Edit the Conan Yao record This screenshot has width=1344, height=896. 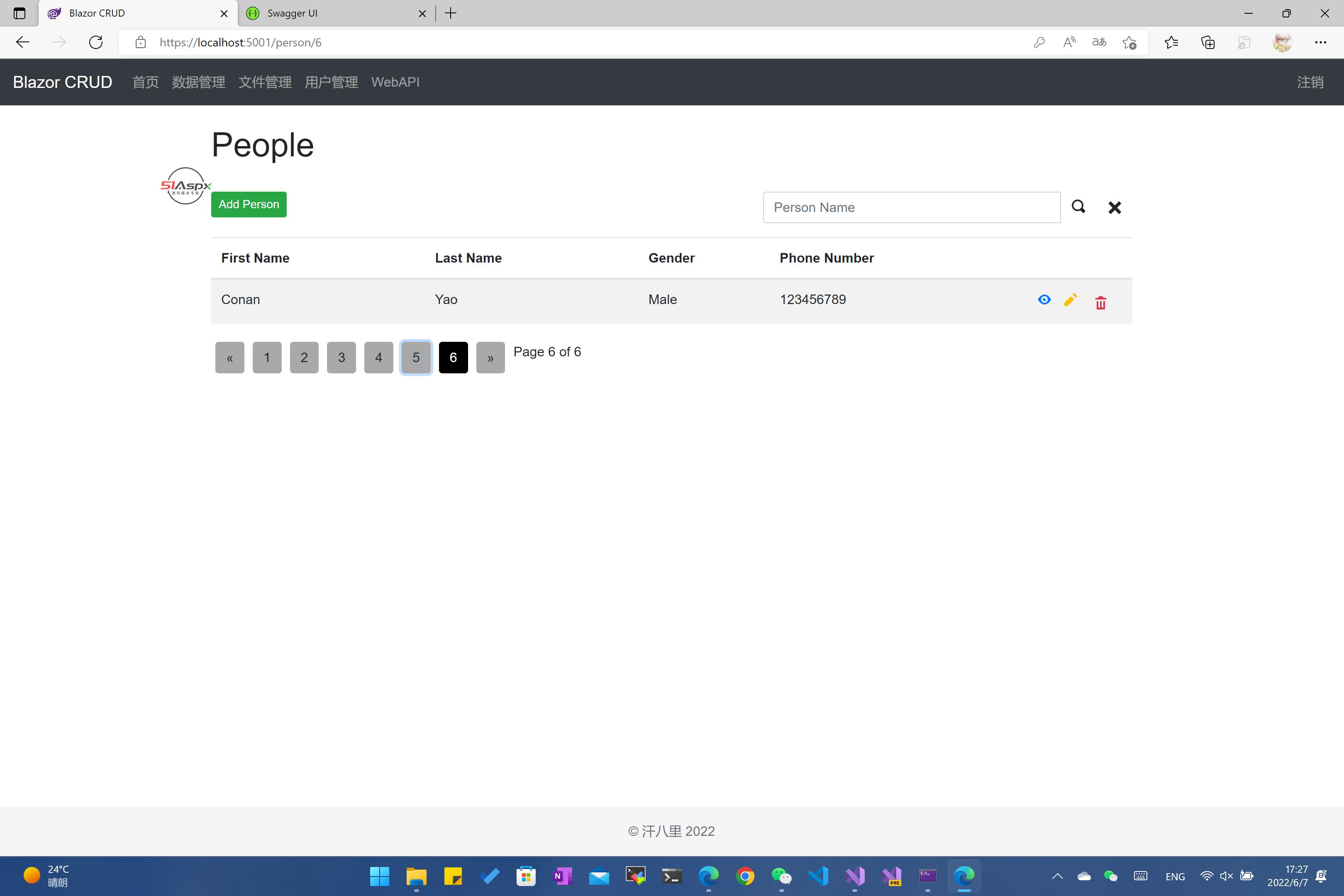tap(1070, 300)
